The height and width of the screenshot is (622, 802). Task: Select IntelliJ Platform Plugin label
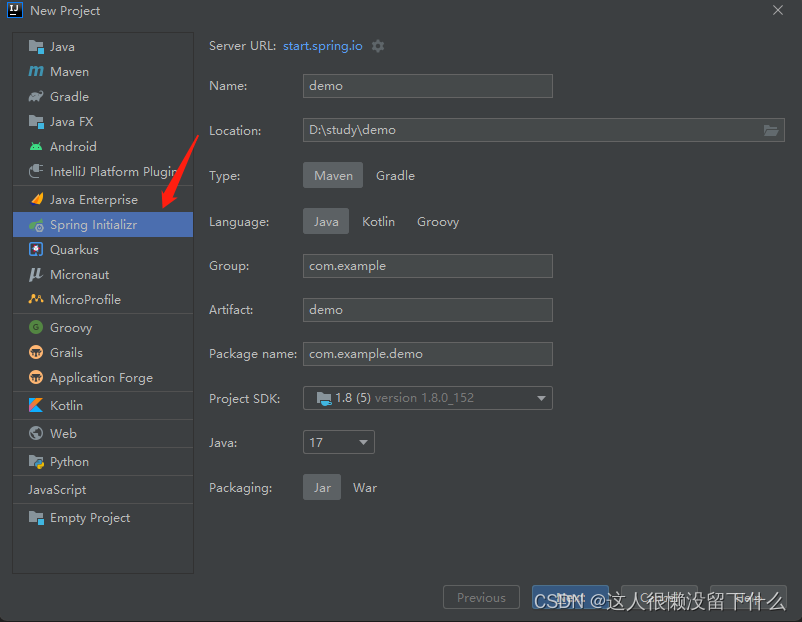[x=114, y=171]
